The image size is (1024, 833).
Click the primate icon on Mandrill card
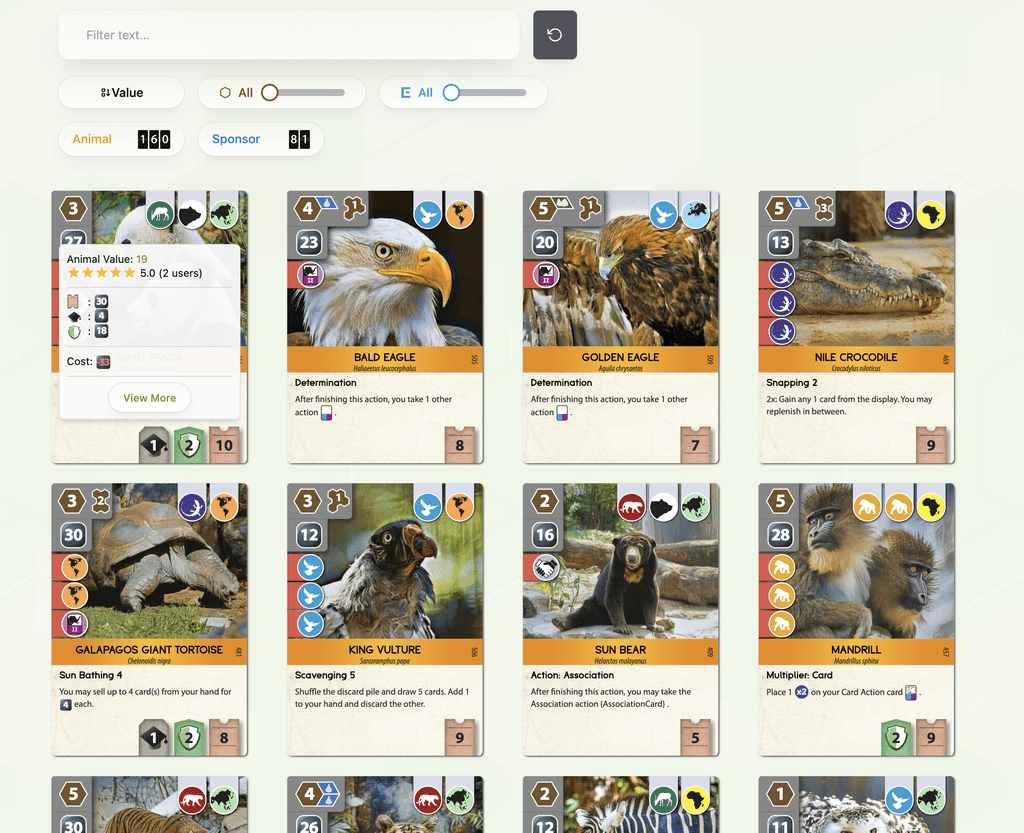tap(869, 506)
